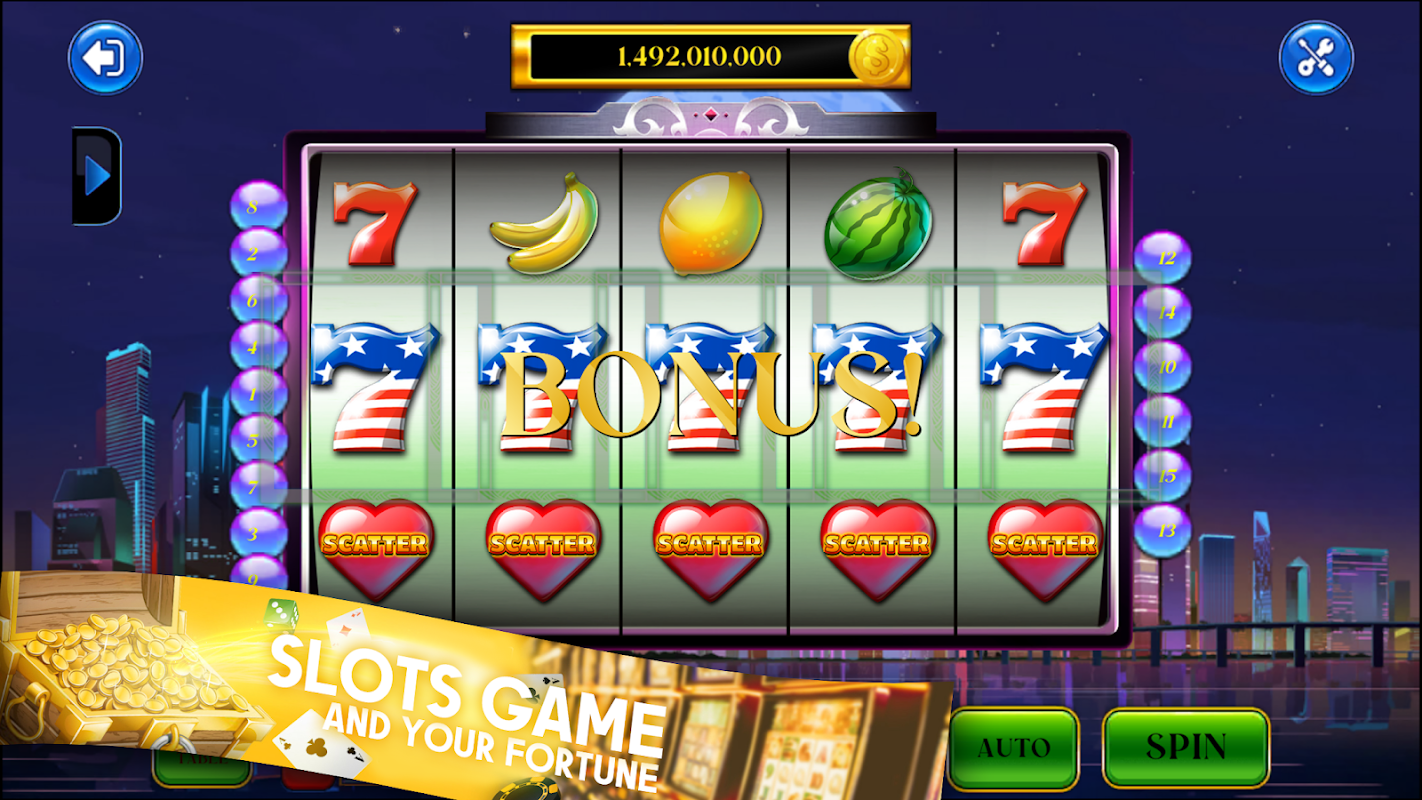Select payline orb number 14
This screenshot has height=800, width=1422.
[x=1162, y=313]
